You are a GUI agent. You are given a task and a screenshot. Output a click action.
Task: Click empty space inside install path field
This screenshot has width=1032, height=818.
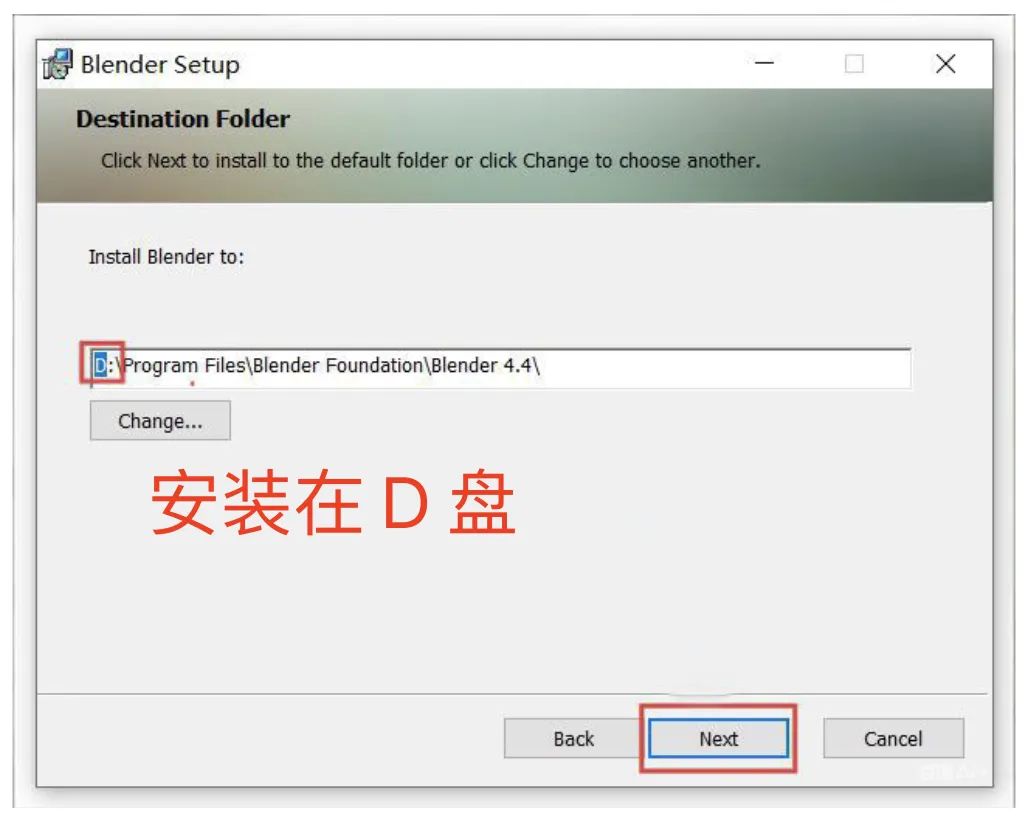point(724,368)
